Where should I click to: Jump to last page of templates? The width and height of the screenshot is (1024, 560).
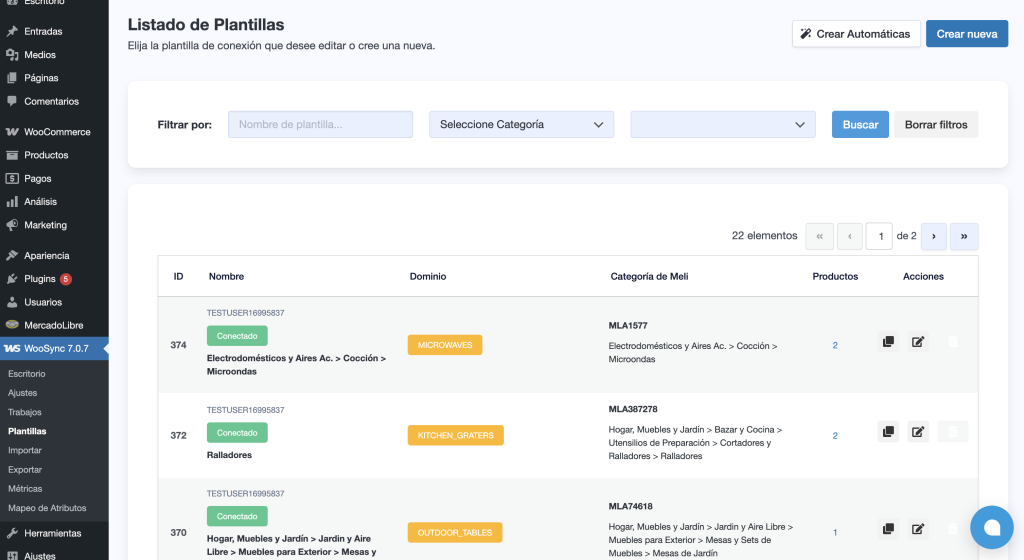tap(964, 236)
